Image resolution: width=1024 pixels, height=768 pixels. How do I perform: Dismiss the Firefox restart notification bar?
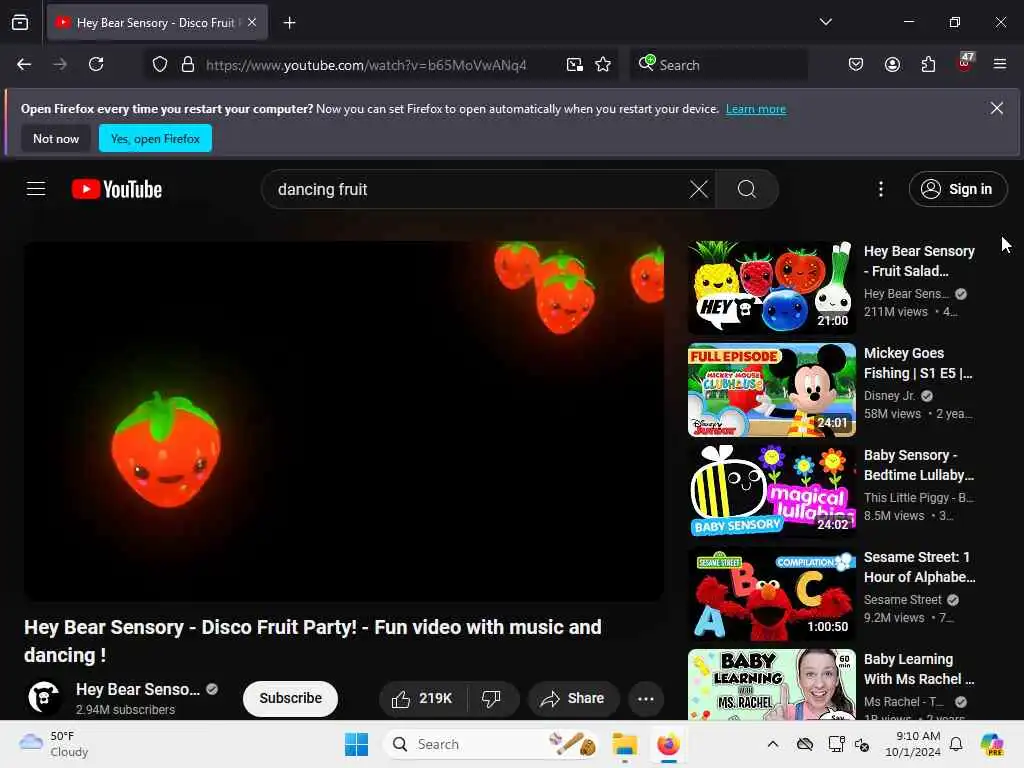pos(997,108)
